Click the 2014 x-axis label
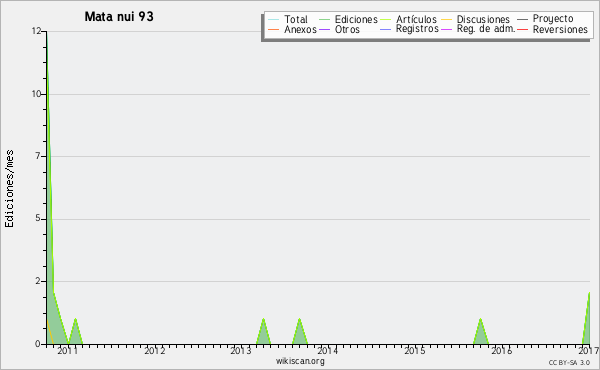The image size is (600, 370). [x=328, y=351]
